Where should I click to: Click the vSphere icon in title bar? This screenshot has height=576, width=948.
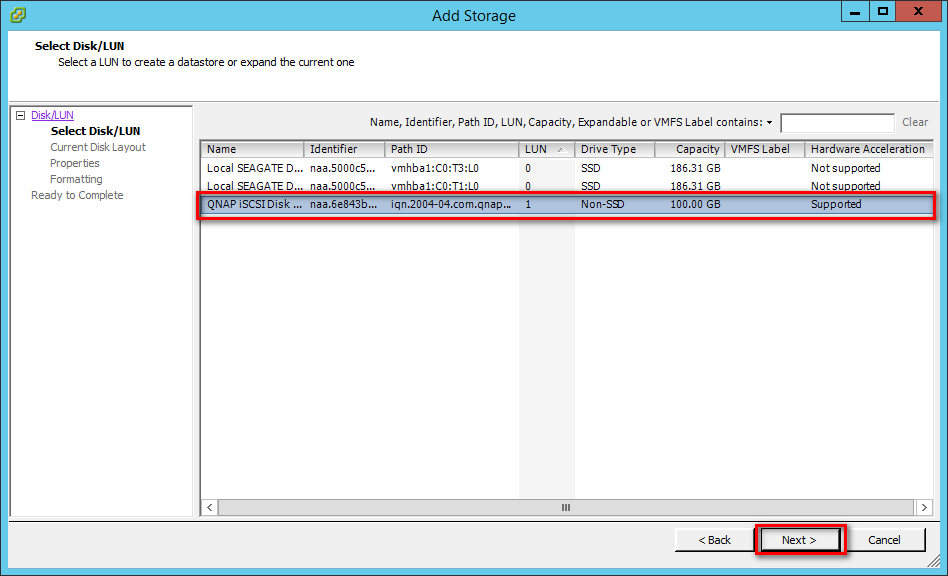click(18, 15)
